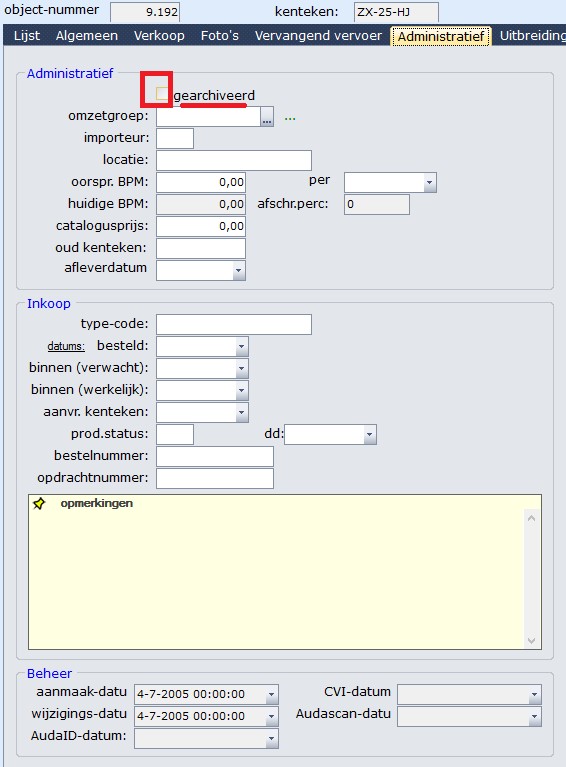Viewport: 566px width, 767px height.
Task: Expand the aanmaak-datum dropdown
Action: [272, 694]
